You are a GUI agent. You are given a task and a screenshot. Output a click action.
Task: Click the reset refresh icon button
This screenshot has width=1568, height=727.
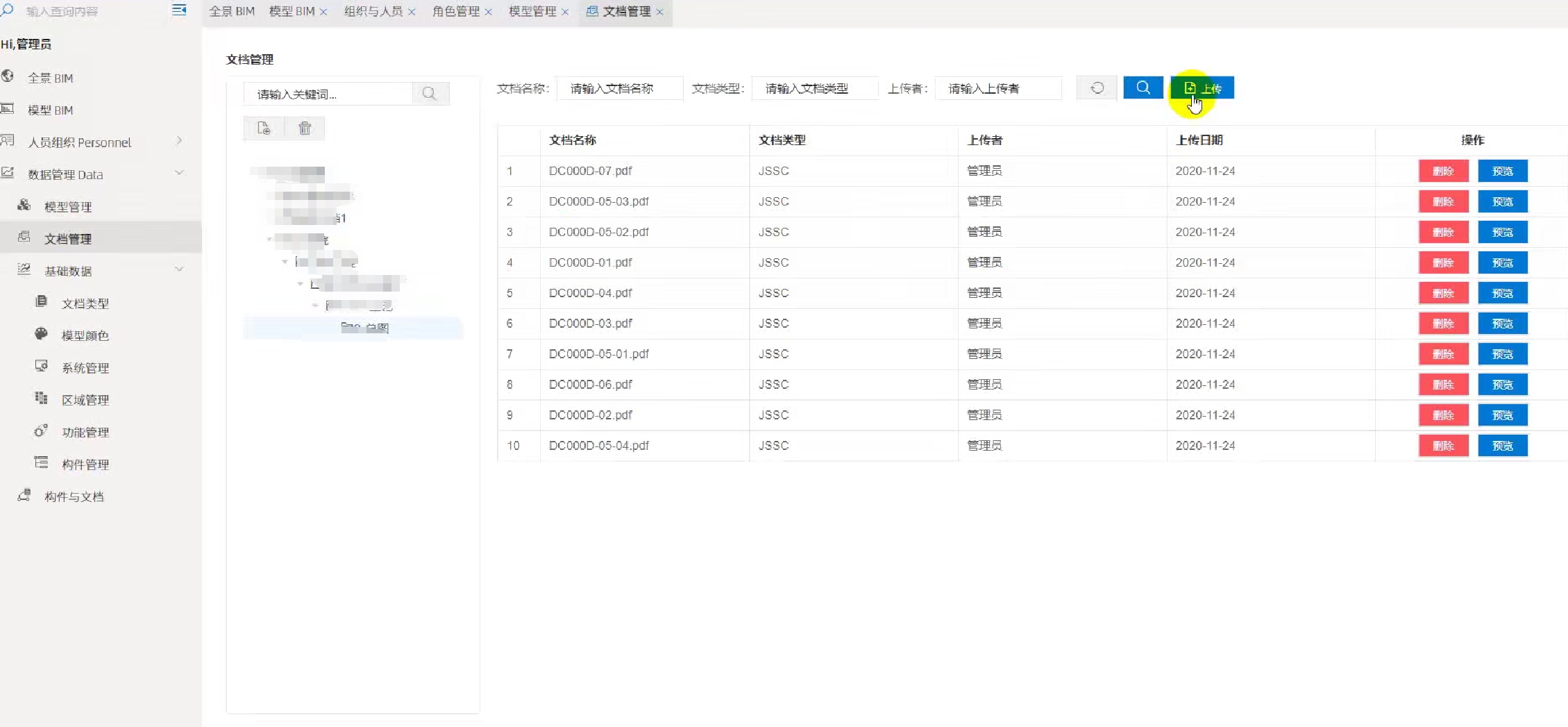1097,88
